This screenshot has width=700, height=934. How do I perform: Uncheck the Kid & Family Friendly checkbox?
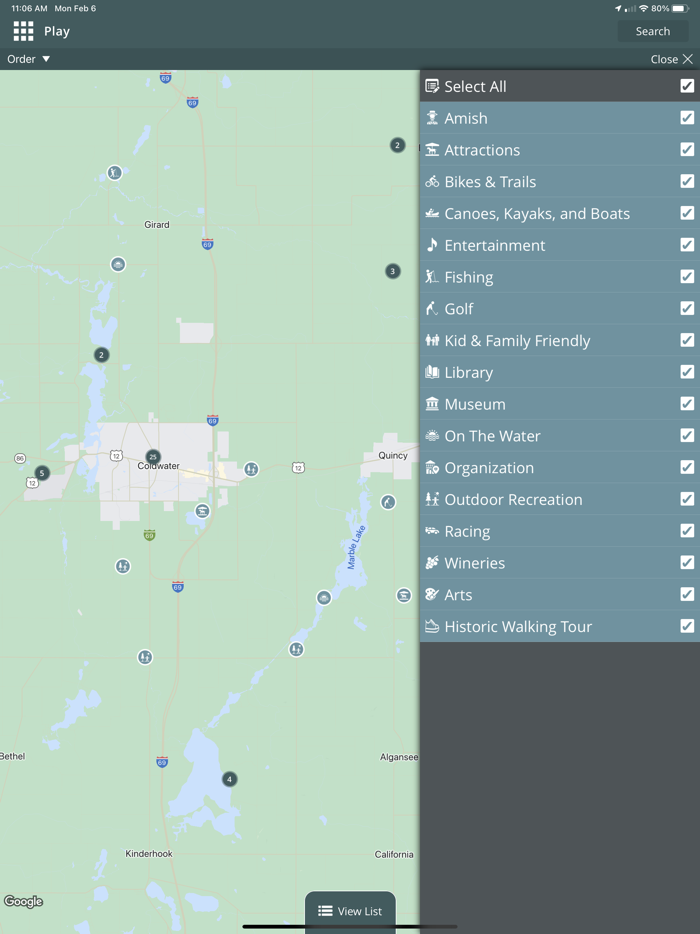pyautogui.click(x=687, y=340)
